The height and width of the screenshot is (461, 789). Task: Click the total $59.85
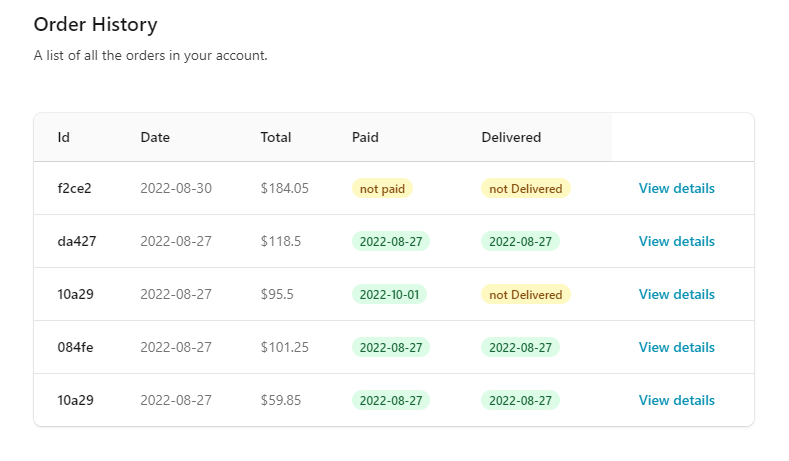point(280,400)
